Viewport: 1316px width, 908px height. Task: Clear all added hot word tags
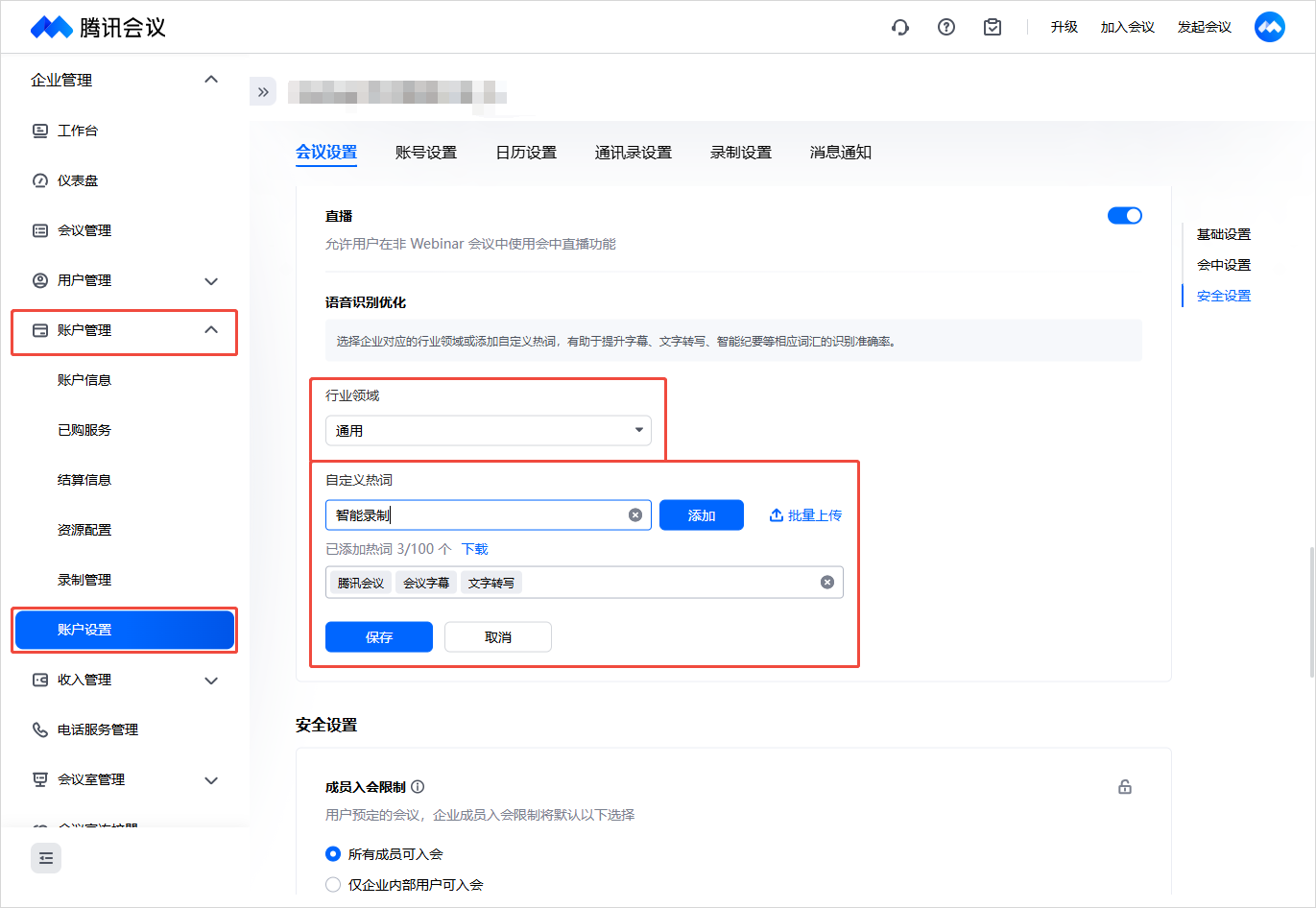827,583
